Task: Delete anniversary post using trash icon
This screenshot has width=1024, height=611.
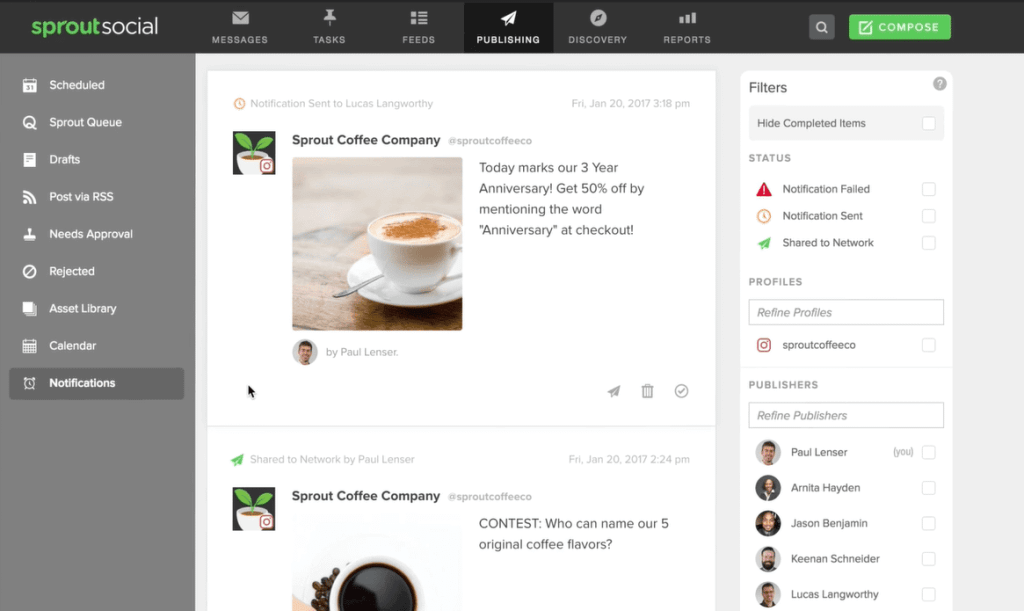Action: tap(647, 391)
